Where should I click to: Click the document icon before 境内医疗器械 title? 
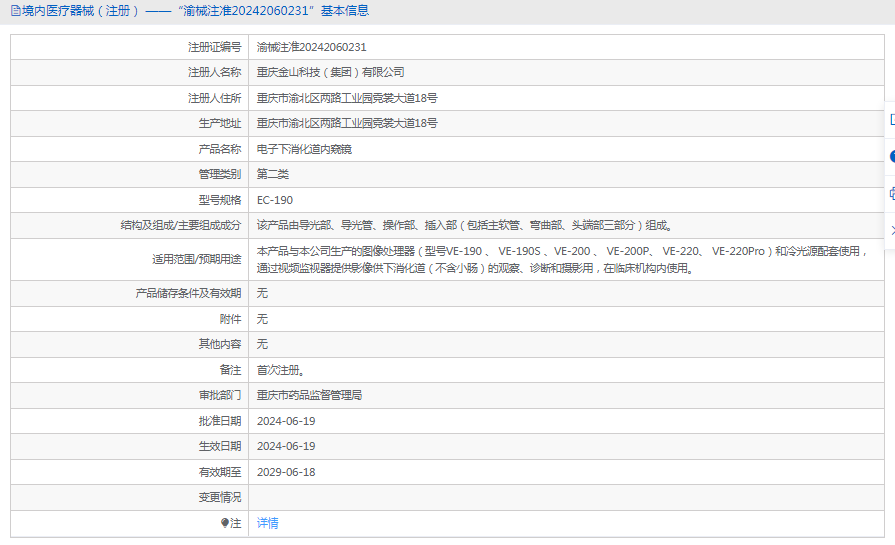tap(16, 11)
